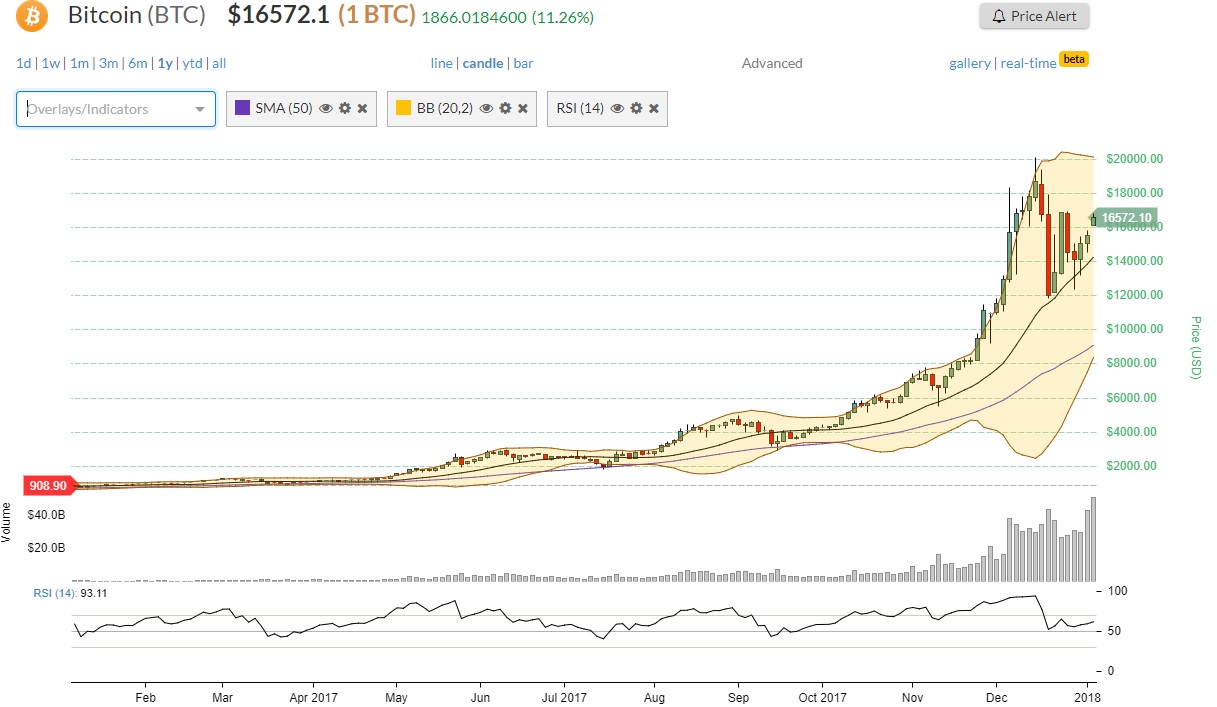Click the $16572.1 price header text

point(279,15)
